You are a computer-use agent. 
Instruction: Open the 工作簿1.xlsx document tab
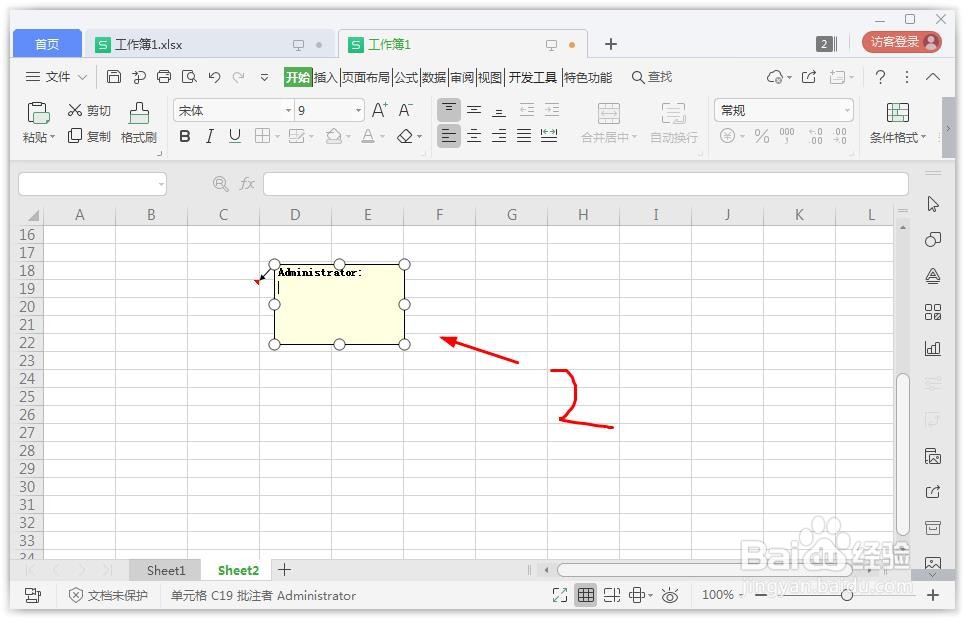coord(209,44)
